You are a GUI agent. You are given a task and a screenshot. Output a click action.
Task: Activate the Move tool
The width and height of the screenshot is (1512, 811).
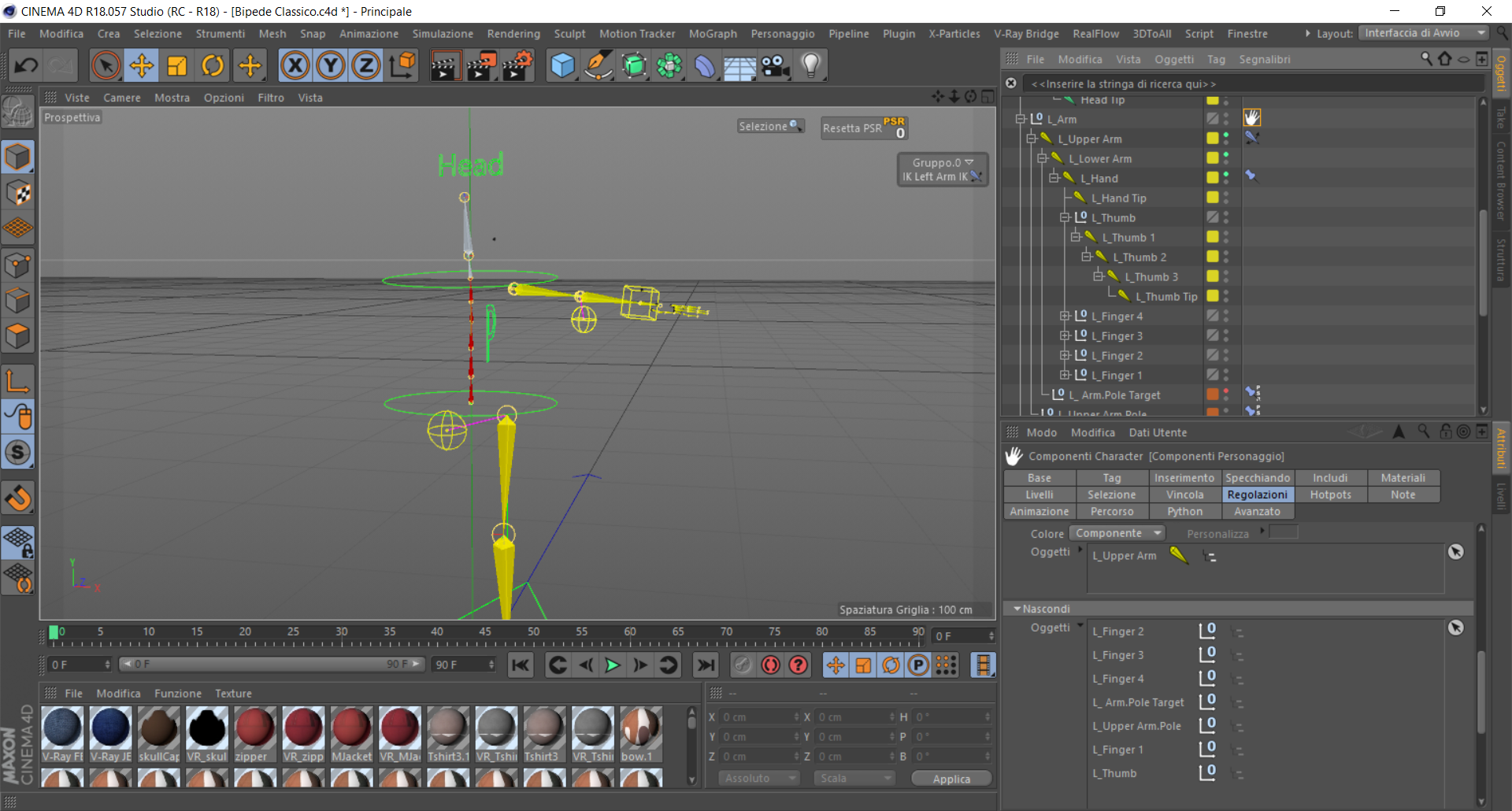(x=142, y=66)
